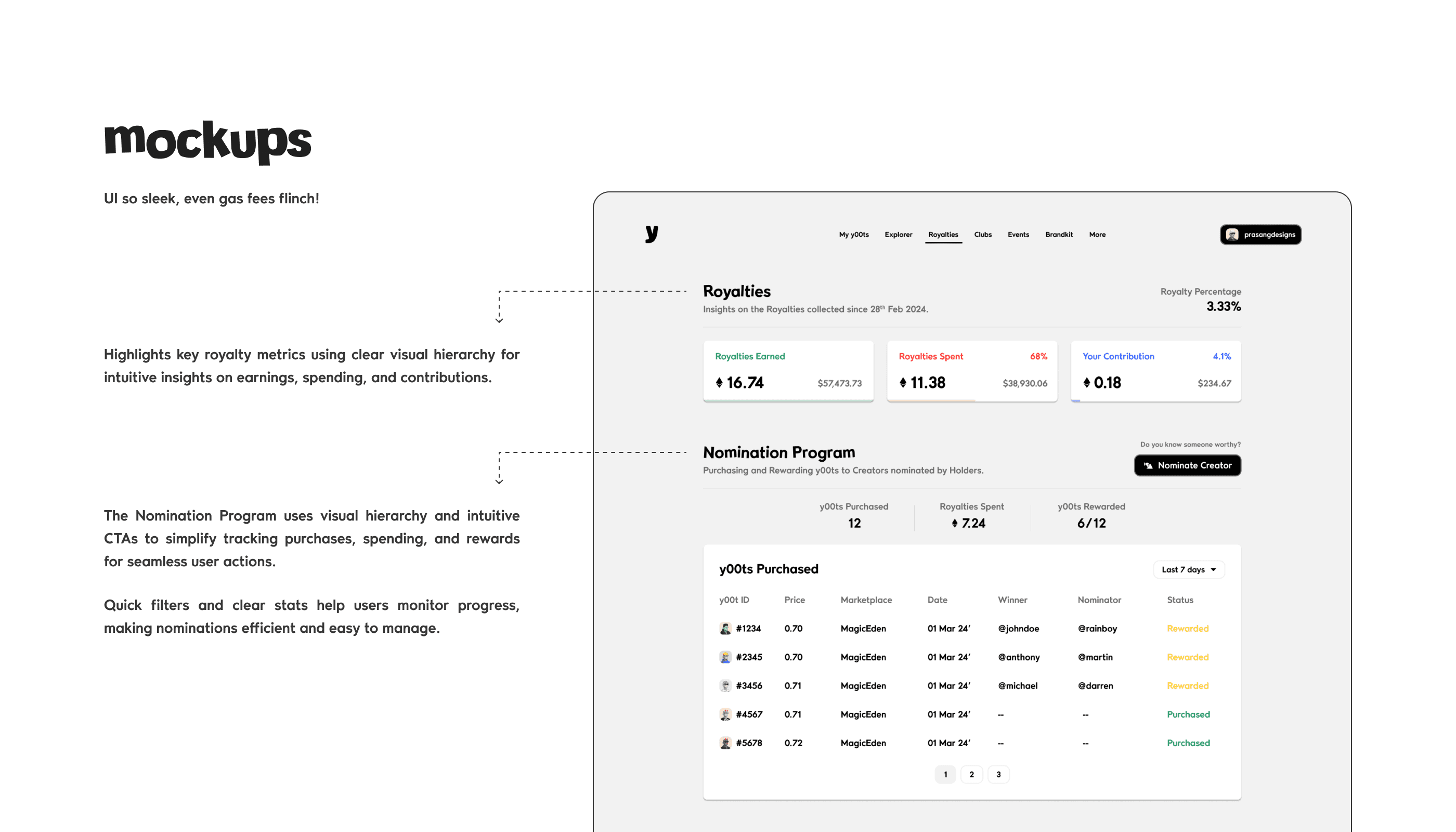Click the $234.67 dollar value

click(x=1214, y=383)
